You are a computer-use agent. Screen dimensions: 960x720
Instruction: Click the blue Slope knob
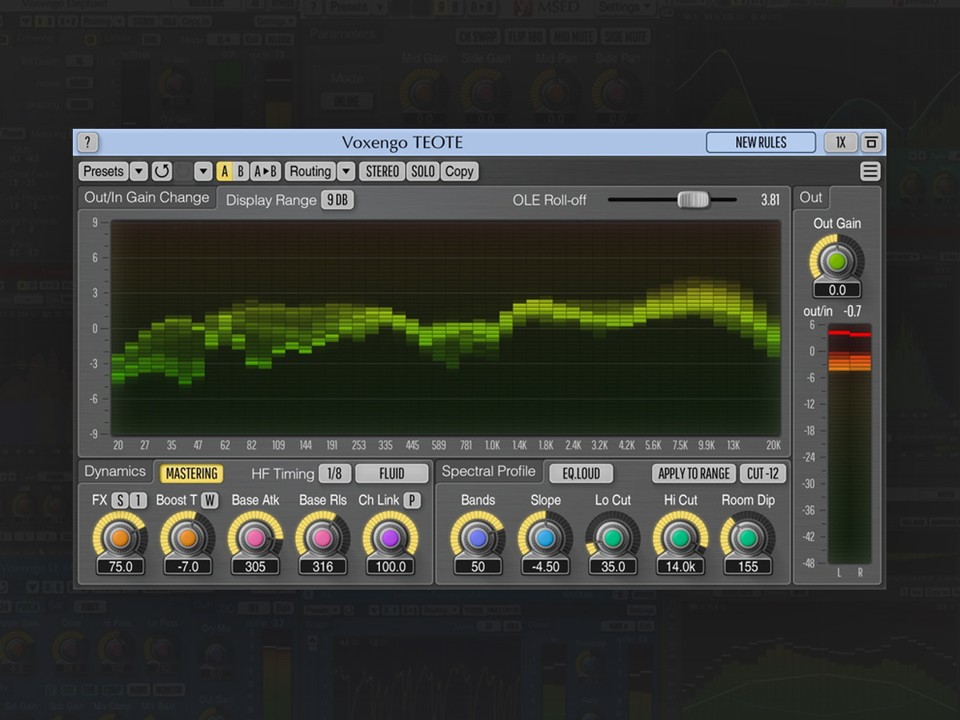pyautogui.click(x=545, y=538)
